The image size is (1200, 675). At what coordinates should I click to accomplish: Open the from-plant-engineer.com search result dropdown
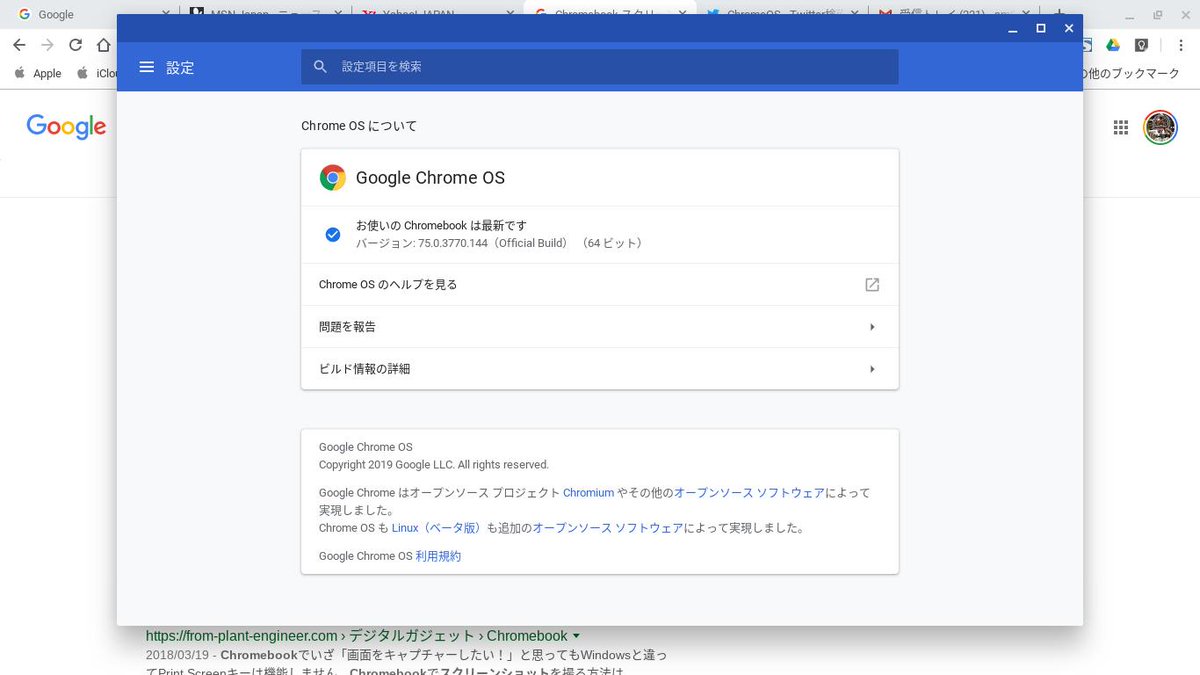pyautogui.click(x=576, y=636)
